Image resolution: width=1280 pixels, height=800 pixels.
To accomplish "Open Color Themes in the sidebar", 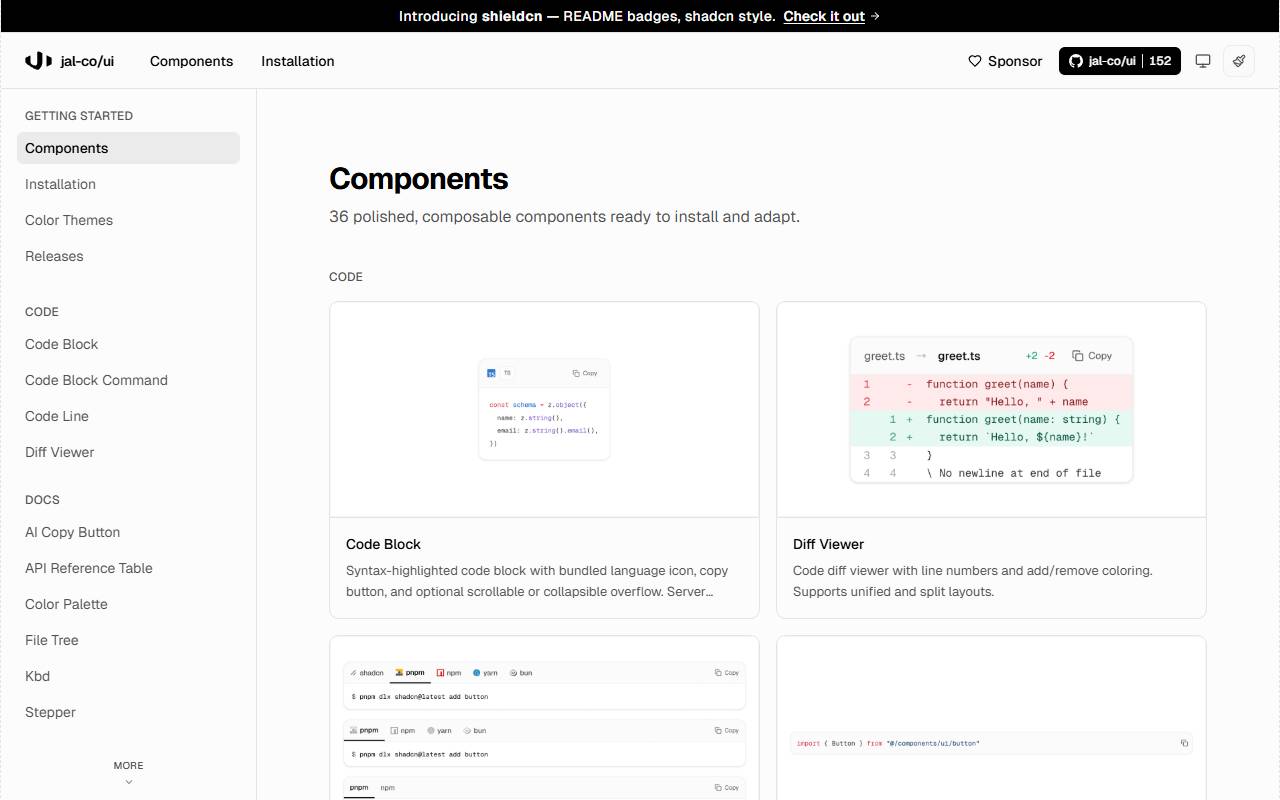I will click(x=128, y=220).
